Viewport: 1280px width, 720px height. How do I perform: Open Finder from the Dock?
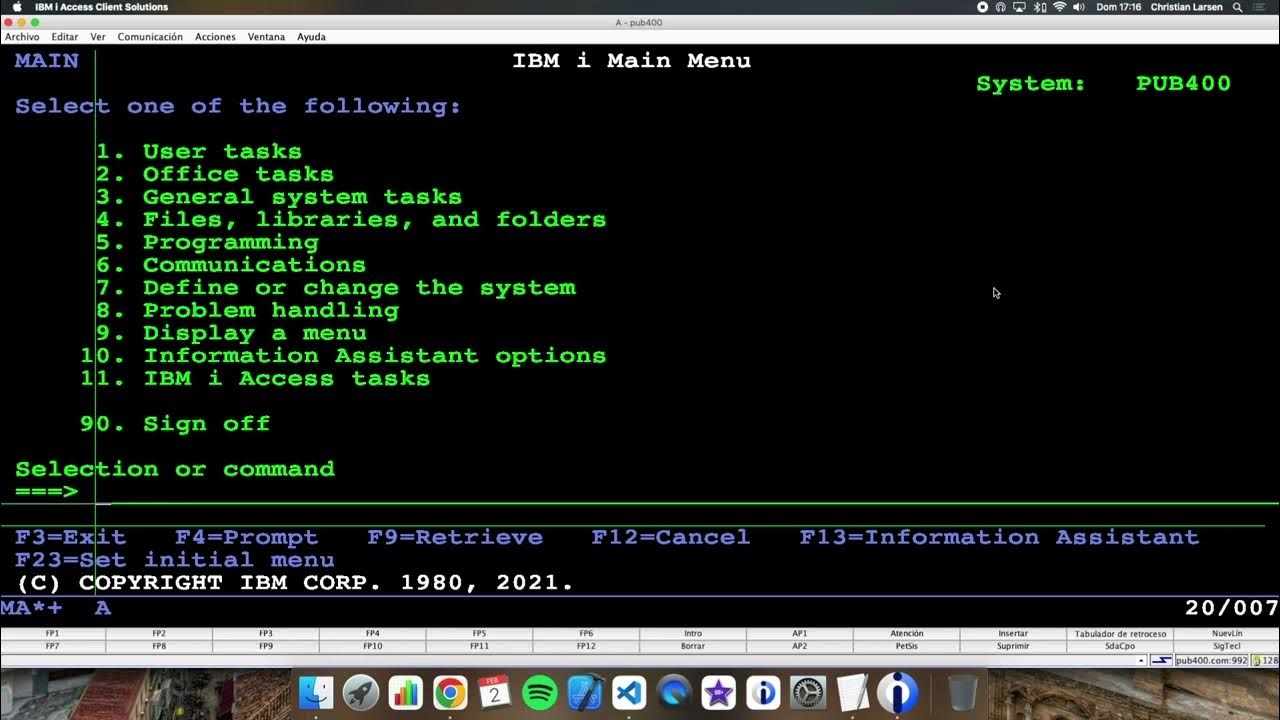(317, 692)
